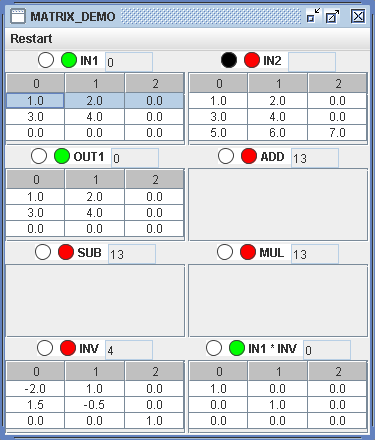
Task: Click the red status light of SUB
Action: [x=66, y=252]
